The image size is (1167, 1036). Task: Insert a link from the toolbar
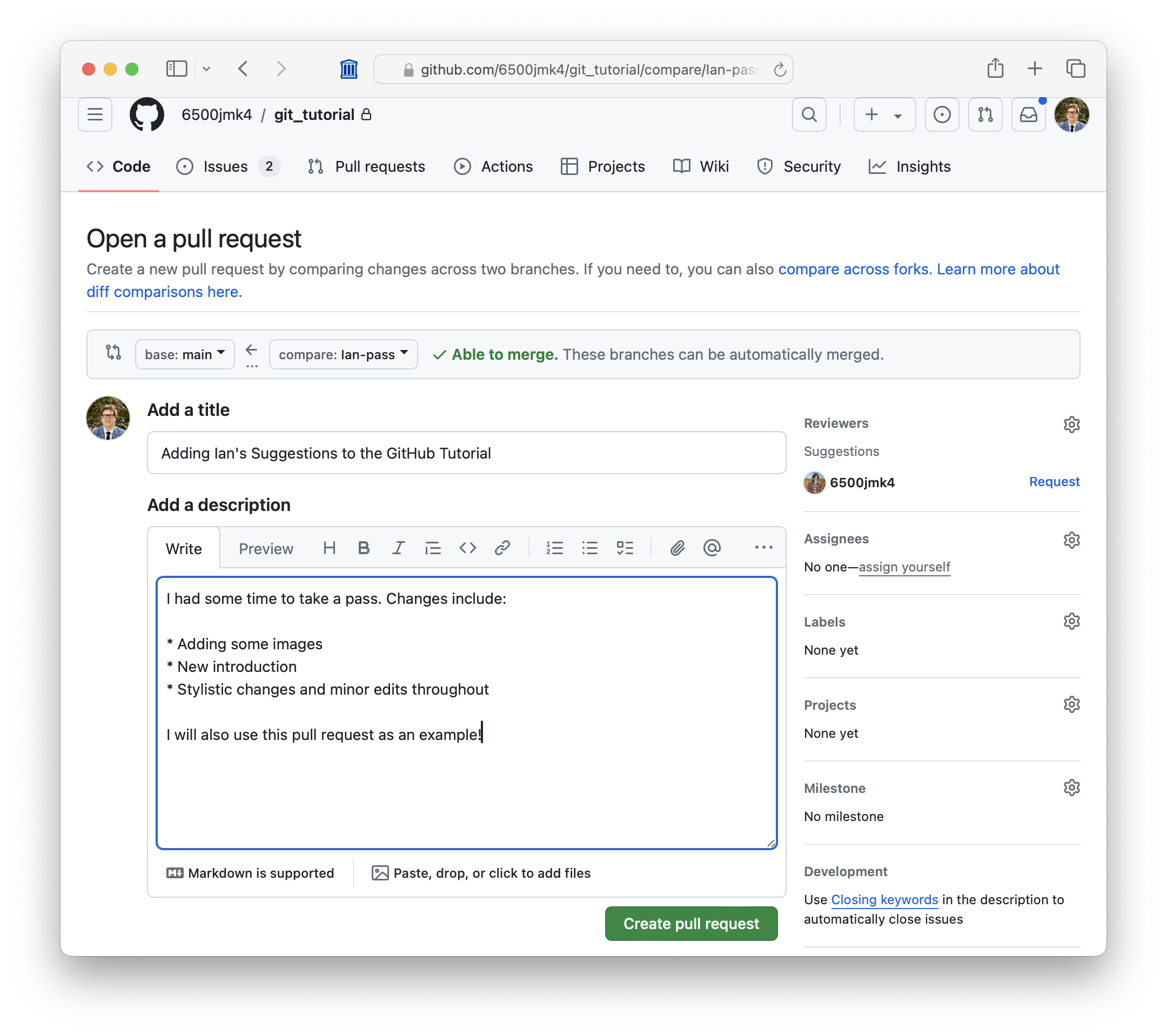point(502,549)
